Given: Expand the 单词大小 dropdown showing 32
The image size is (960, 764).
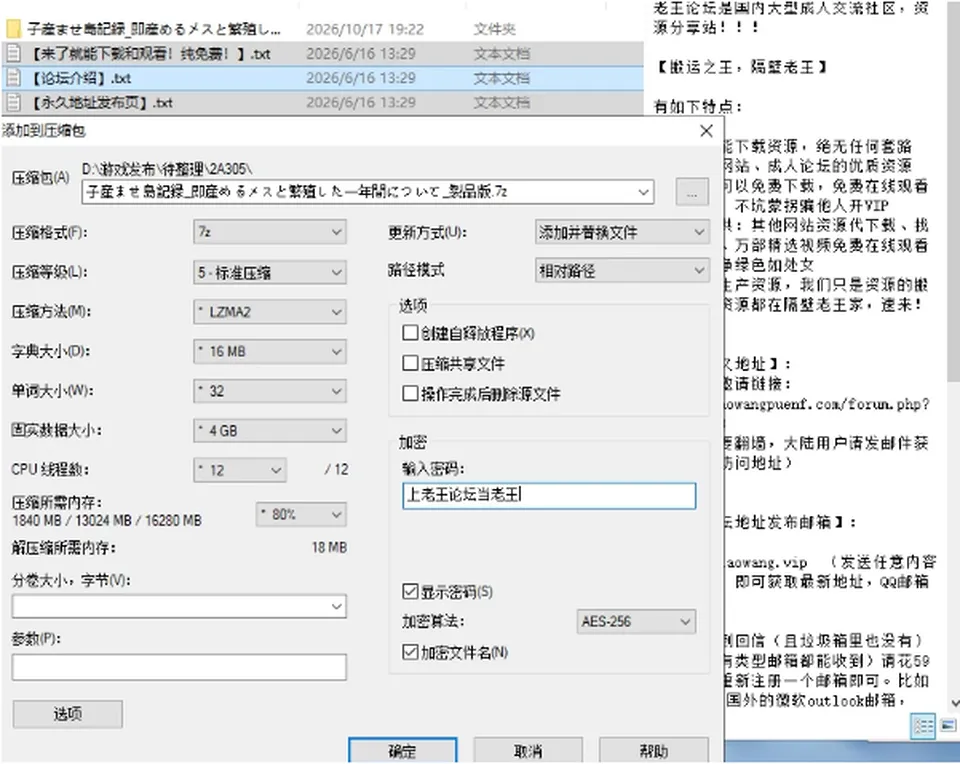Looking at the screenshot, I should point(270,391).
